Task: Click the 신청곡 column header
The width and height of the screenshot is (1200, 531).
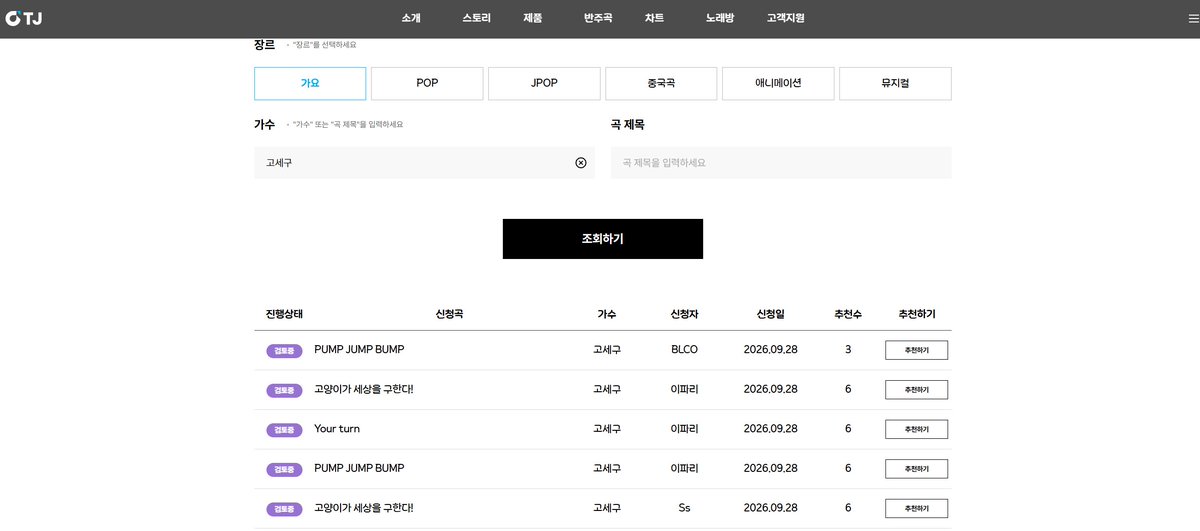Action: (x=449, y=314)
